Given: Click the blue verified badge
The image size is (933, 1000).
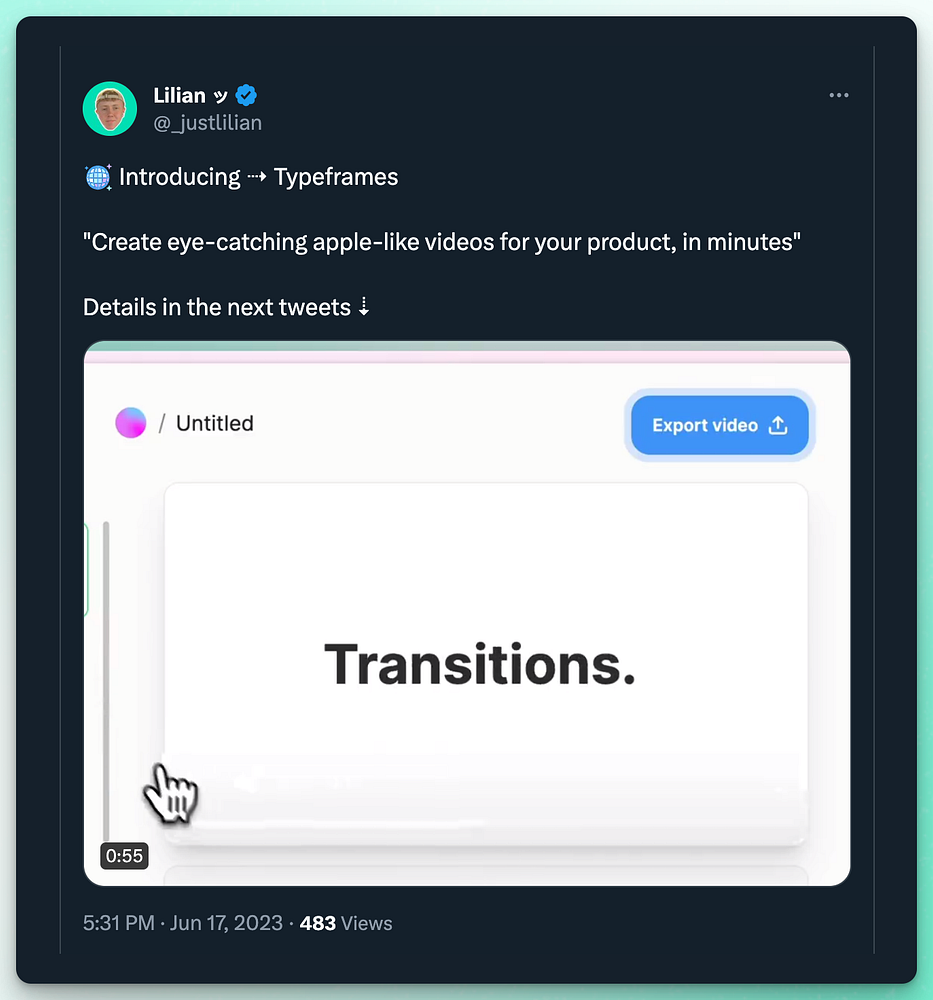Looking at the screenshot, I should [x=246, y=96].
